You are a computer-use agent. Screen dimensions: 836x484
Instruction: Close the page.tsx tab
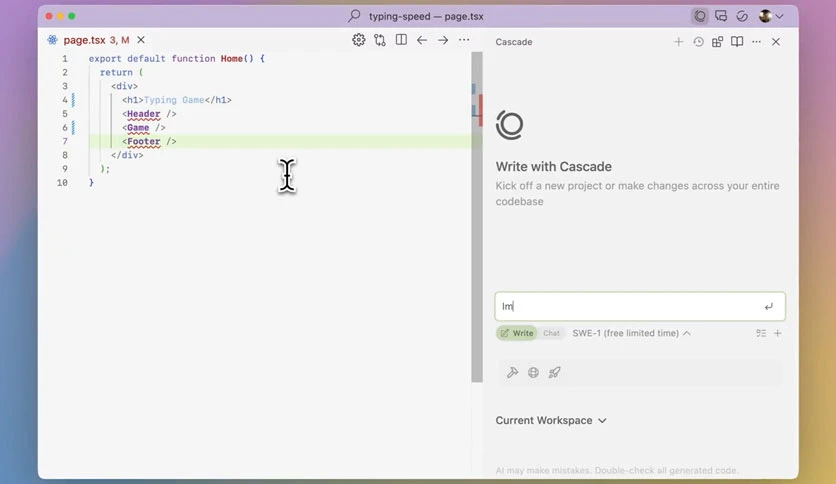141,40
